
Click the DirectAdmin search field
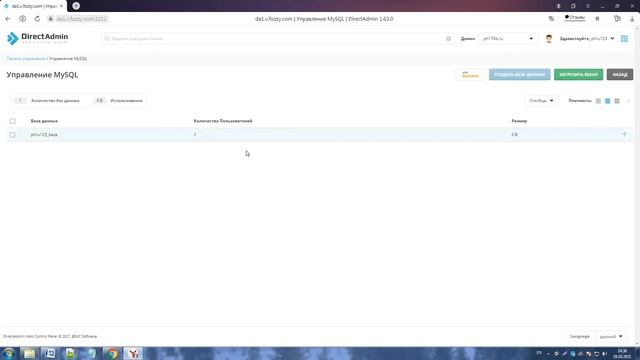pos(278,38)
